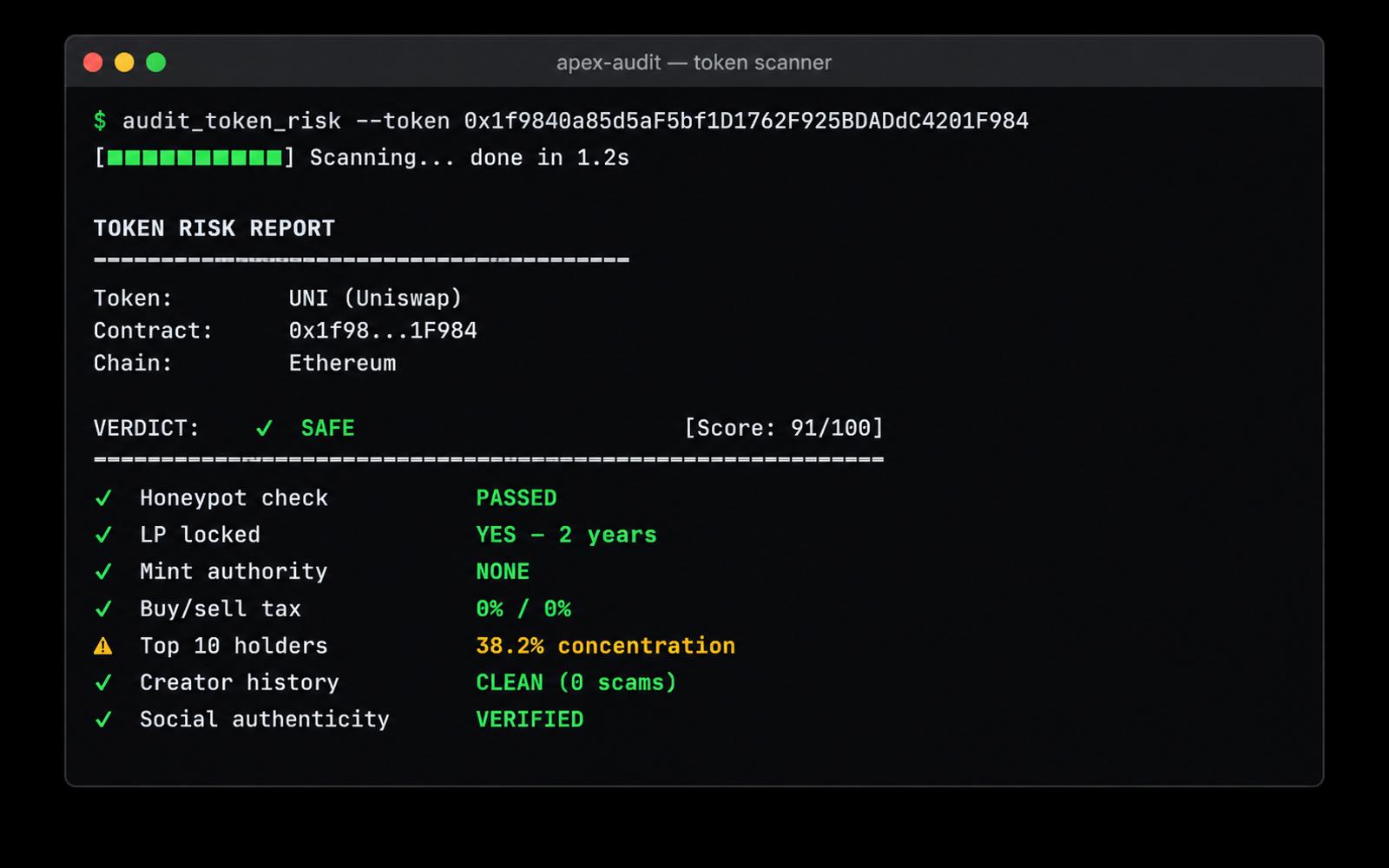Click the yellow minimize window button
This screenshot has width=1389, height=868.
[124, 62]
